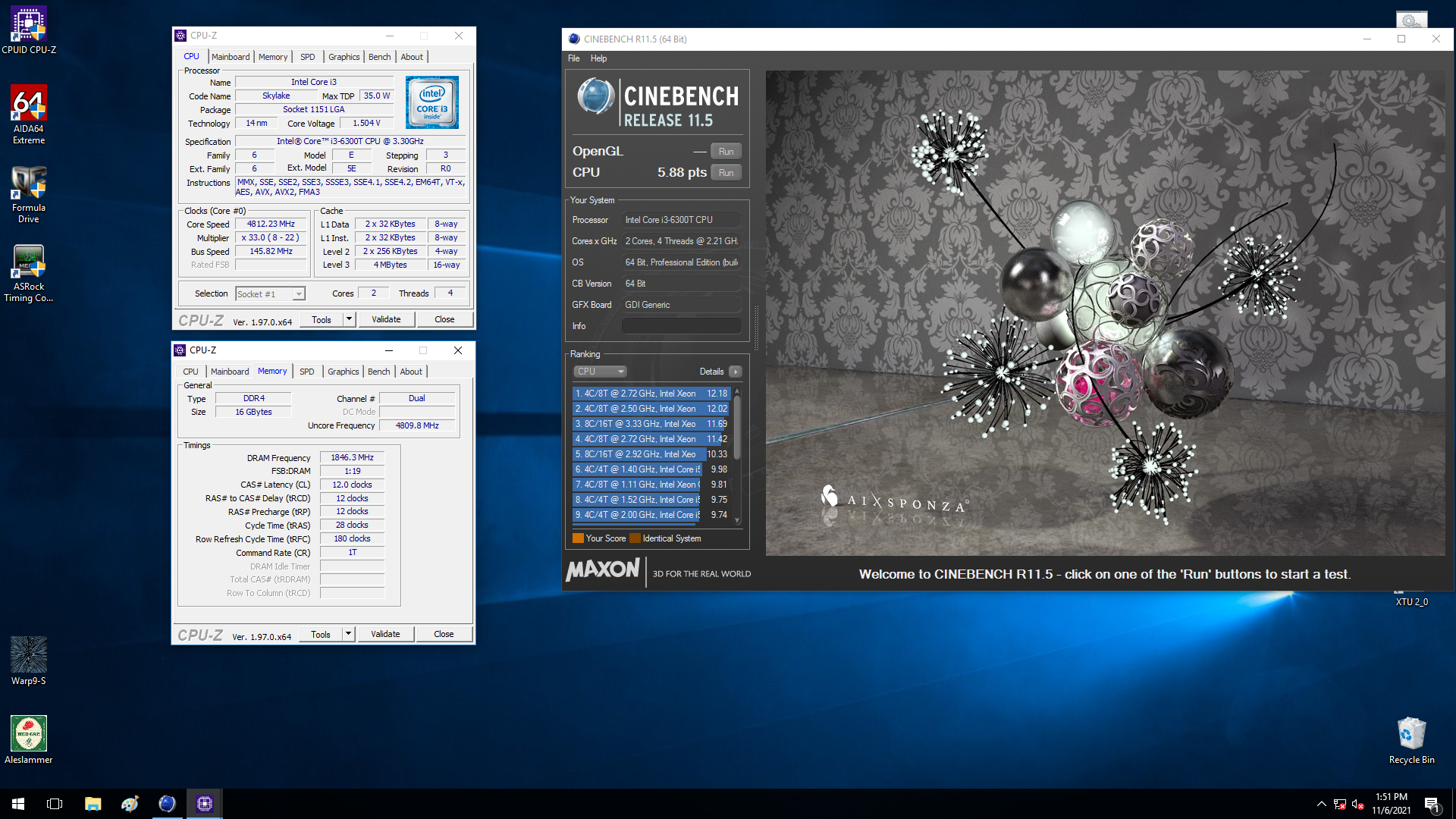Screen dimensions: 1456x819
Task: Click Identical System brown swatch
Action: pyautogui.click(x=635, y=538)
